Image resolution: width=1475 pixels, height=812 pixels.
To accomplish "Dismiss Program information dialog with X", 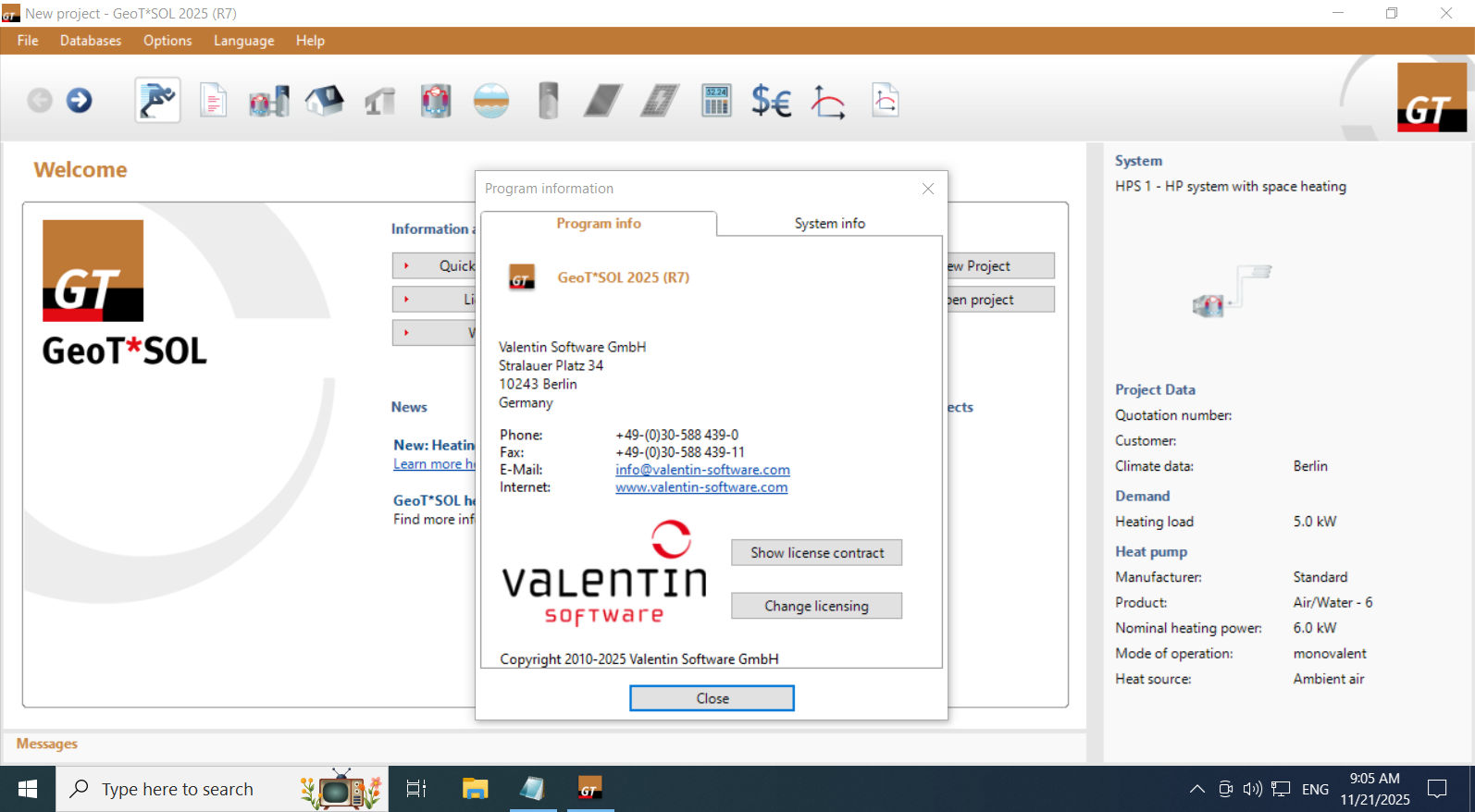I will [928, 189].
